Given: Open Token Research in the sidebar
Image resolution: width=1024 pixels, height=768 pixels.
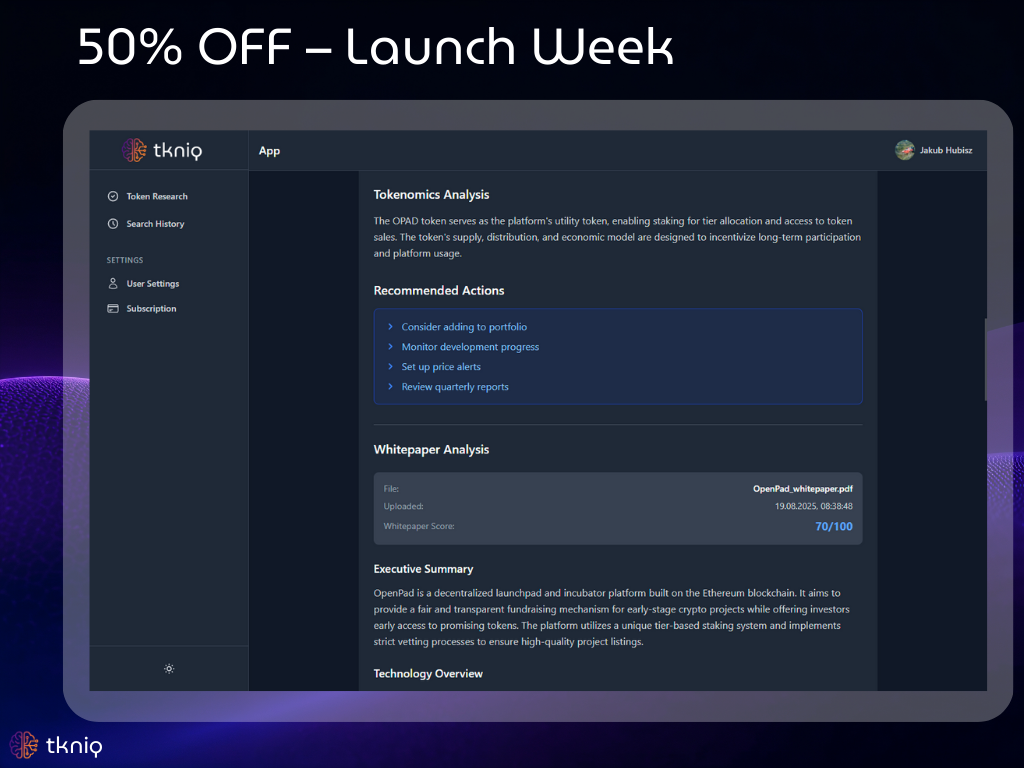Looking at the screenshot, I should (x=157, y=196).
